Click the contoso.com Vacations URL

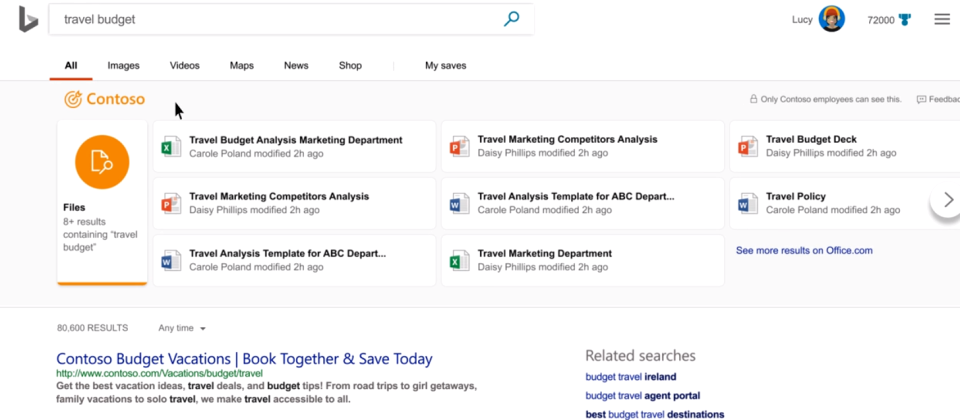point(159,373)
